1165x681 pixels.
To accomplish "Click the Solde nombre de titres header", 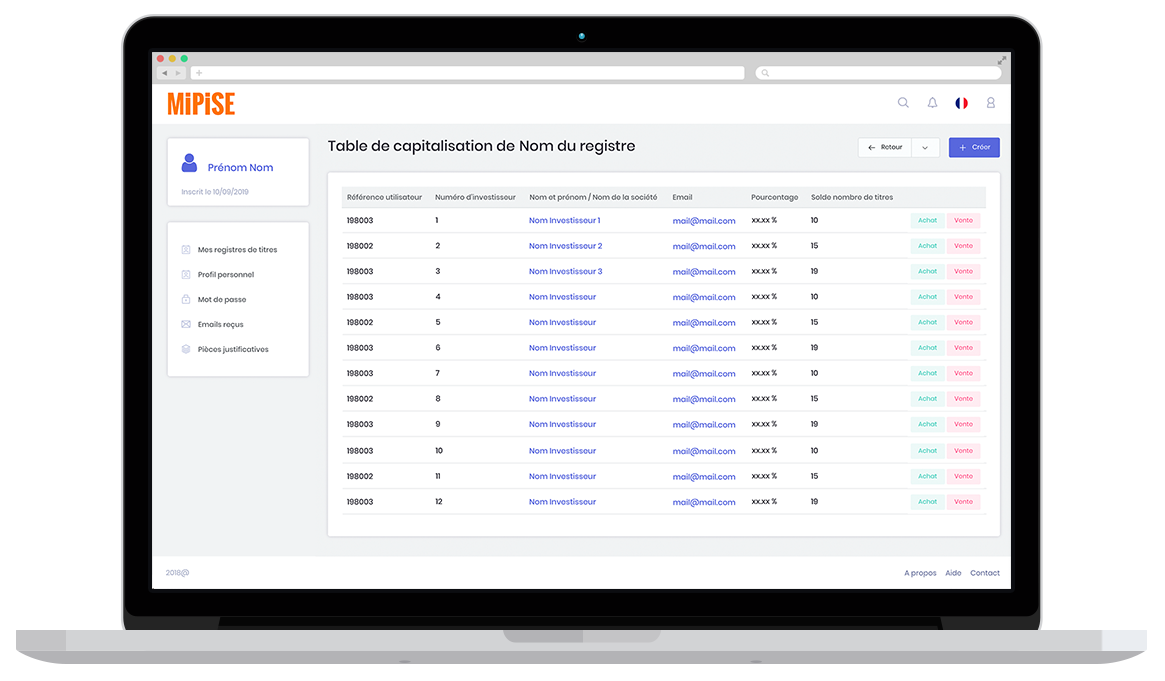I will [851, 198].
